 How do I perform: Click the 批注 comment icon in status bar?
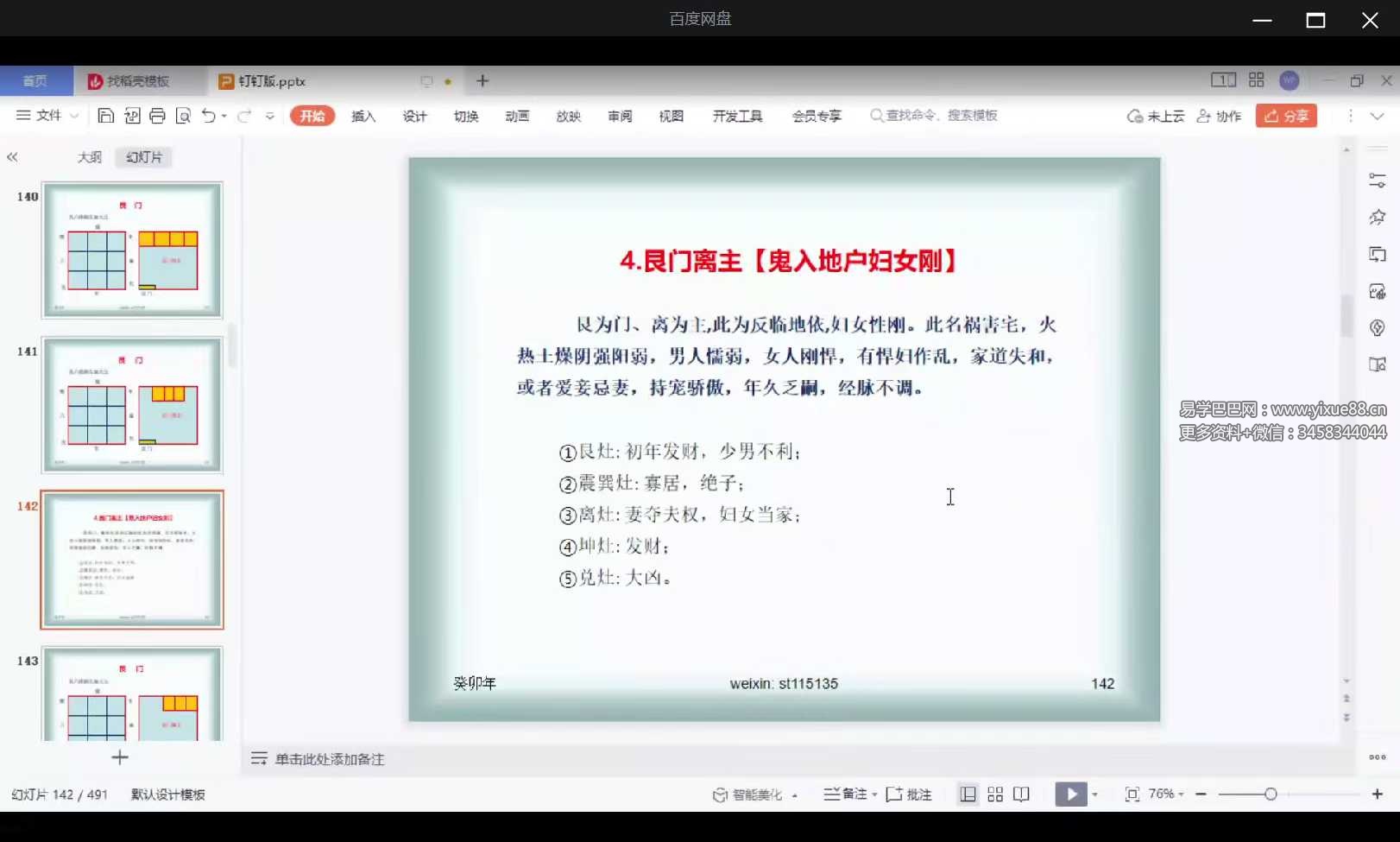click(909, 794)
